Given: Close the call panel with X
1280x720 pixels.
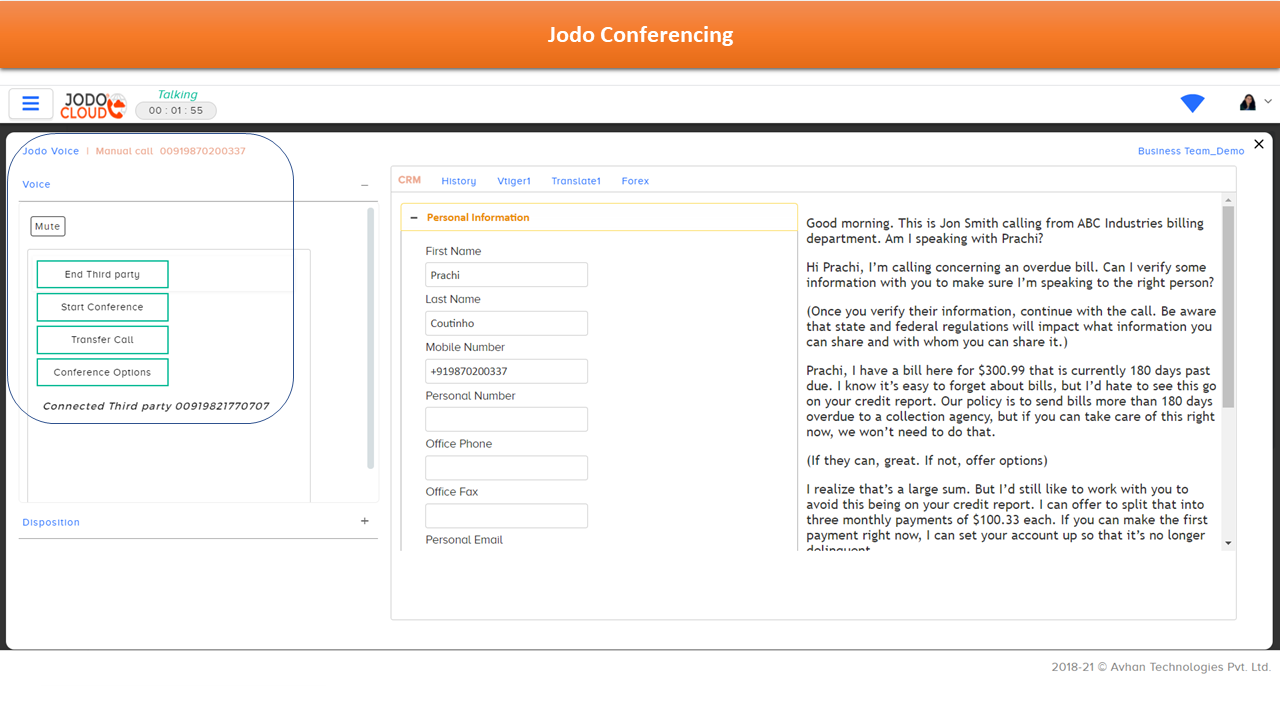Looking at the screenshot, I should pos(1259,144).
